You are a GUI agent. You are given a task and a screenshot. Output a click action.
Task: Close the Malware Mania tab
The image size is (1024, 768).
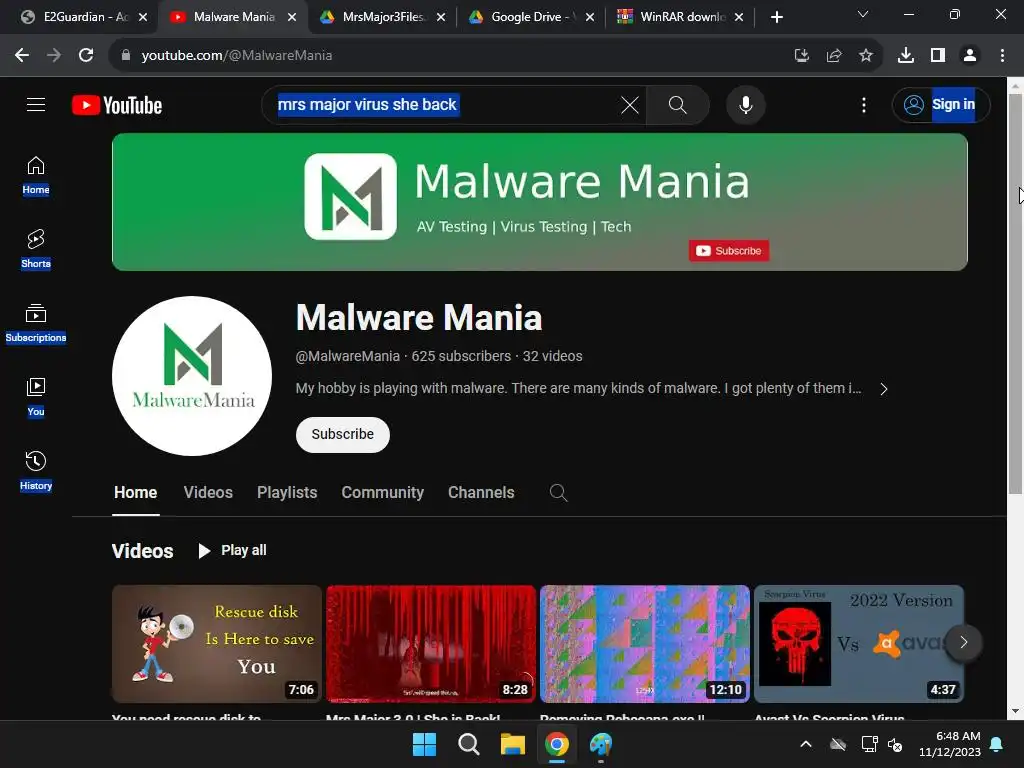[x=292, y=17]
